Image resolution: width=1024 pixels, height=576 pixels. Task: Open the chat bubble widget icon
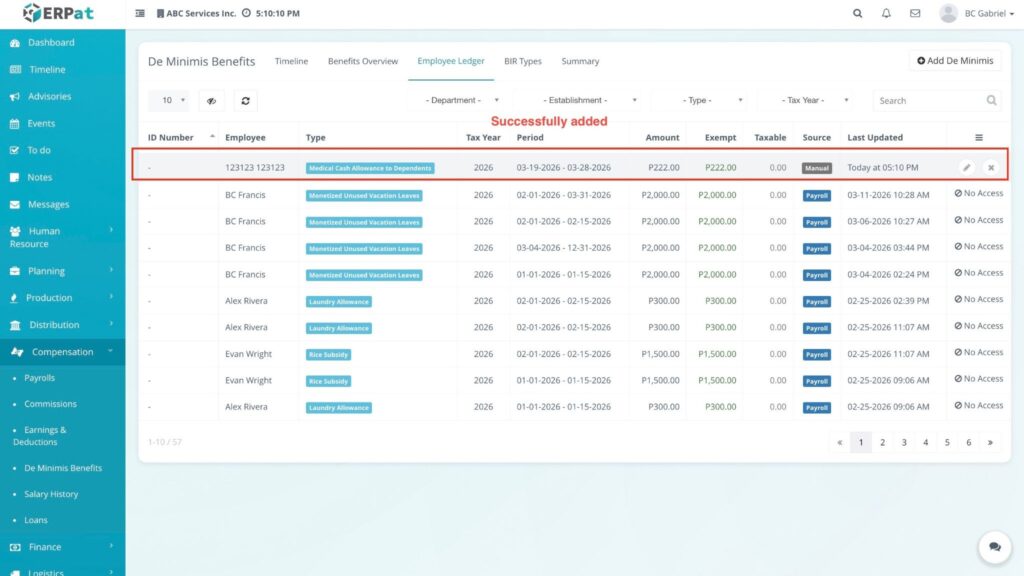tap(994, 547)
